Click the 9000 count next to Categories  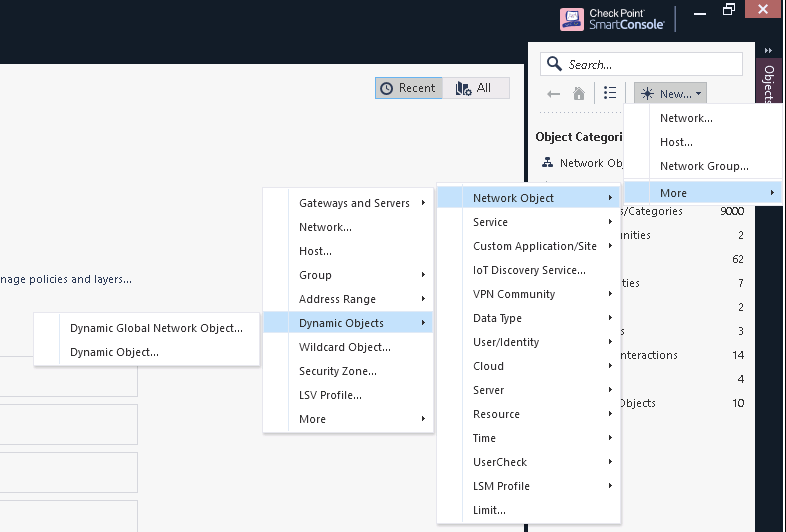732,211
